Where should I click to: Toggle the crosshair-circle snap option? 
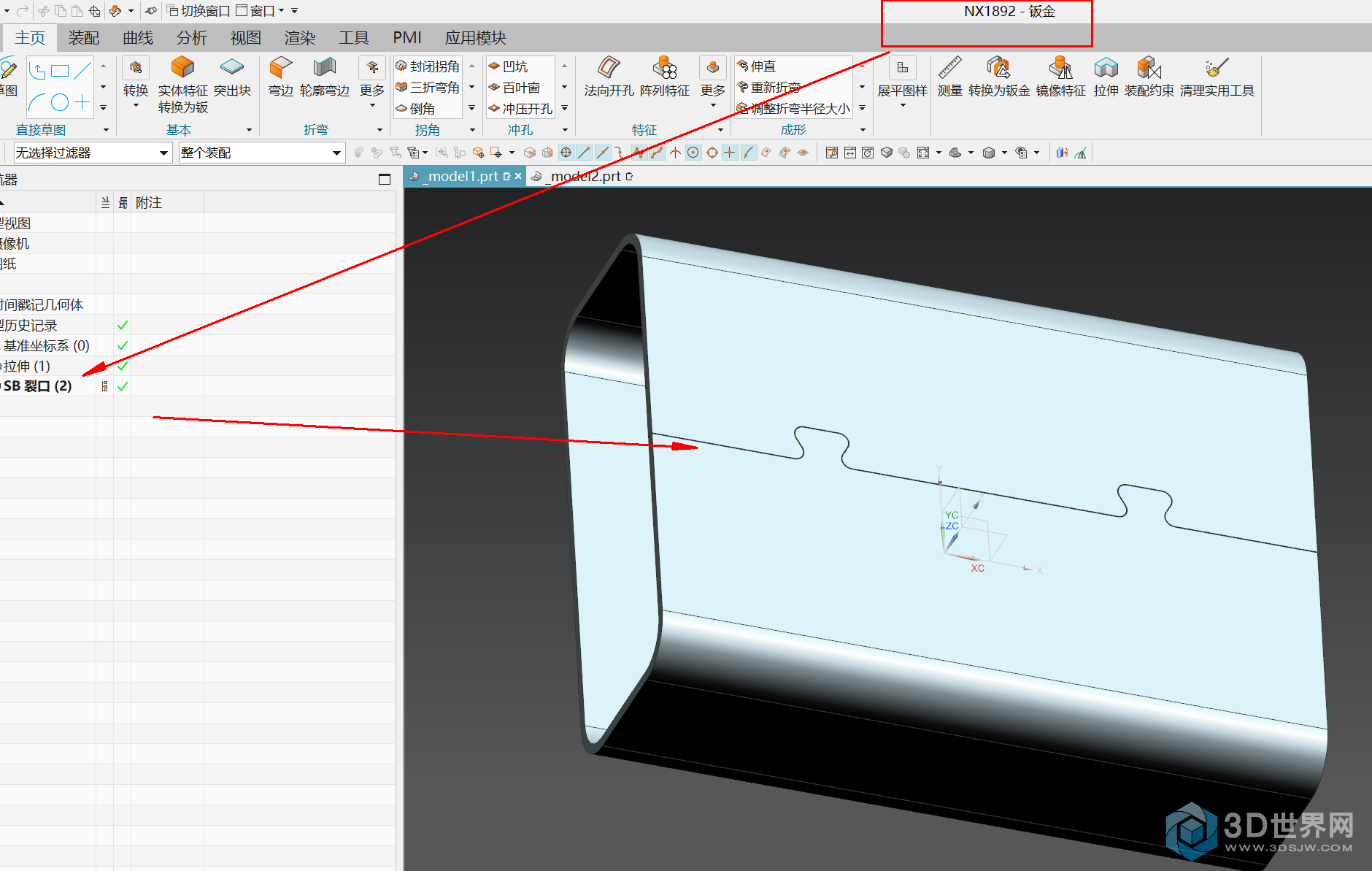pos(566,153)
